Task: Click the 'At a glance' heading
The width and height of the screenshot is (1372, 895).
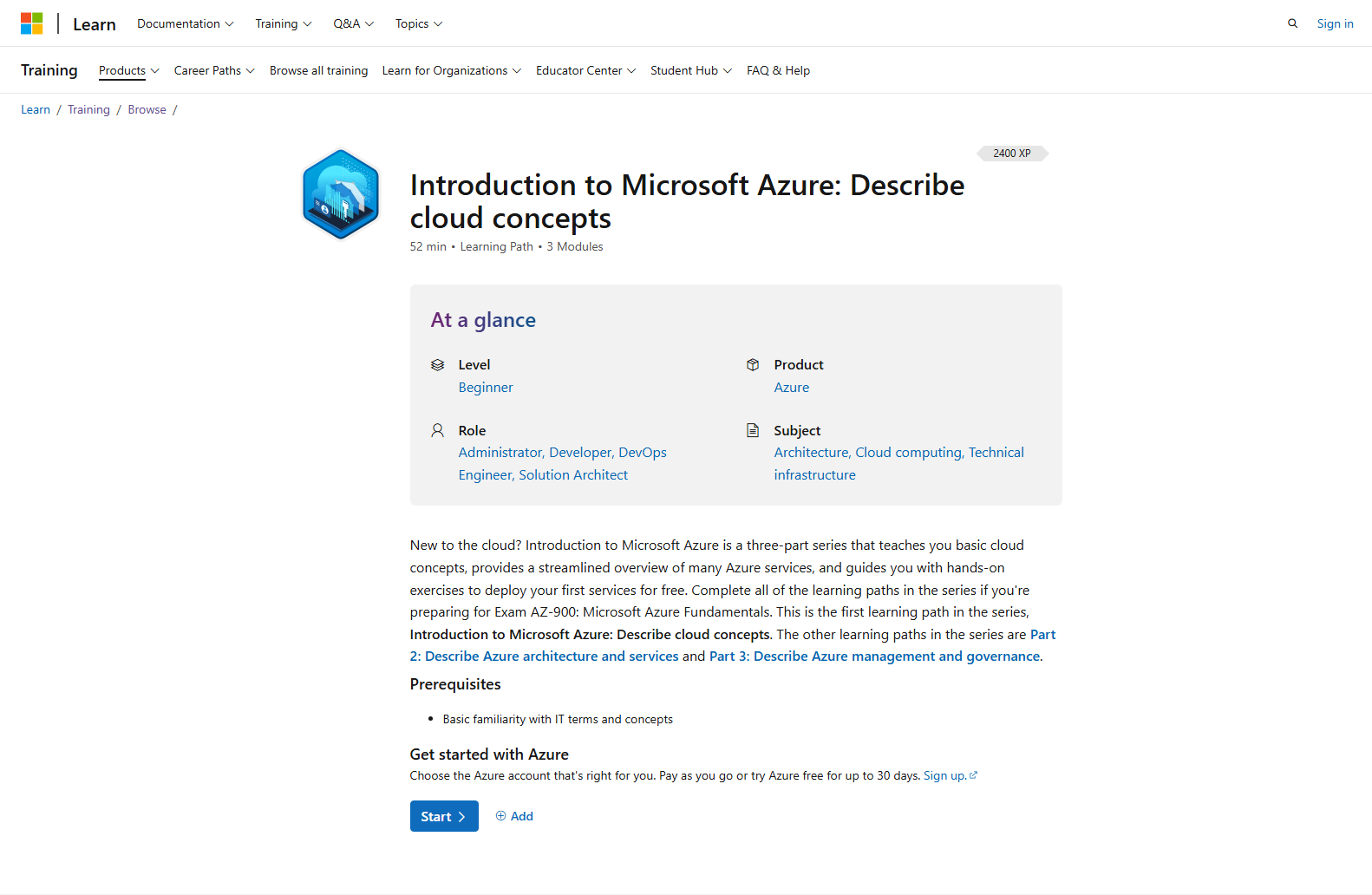Action: 483,320
